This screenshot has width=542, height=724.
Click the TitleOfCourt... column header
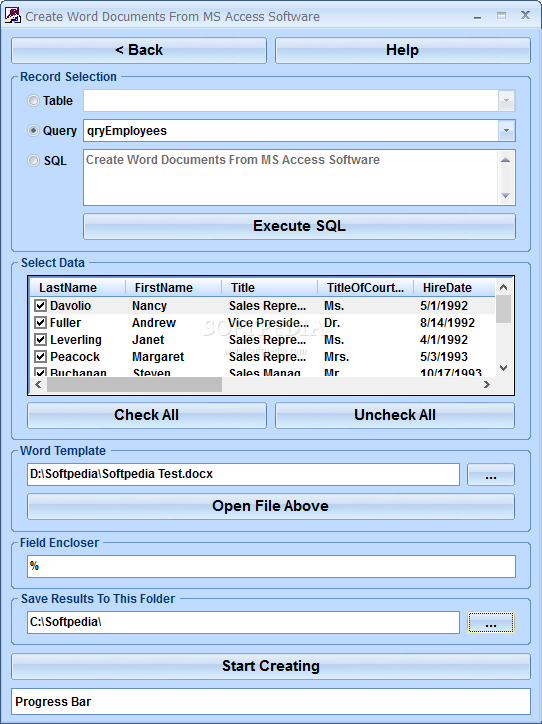366,288
